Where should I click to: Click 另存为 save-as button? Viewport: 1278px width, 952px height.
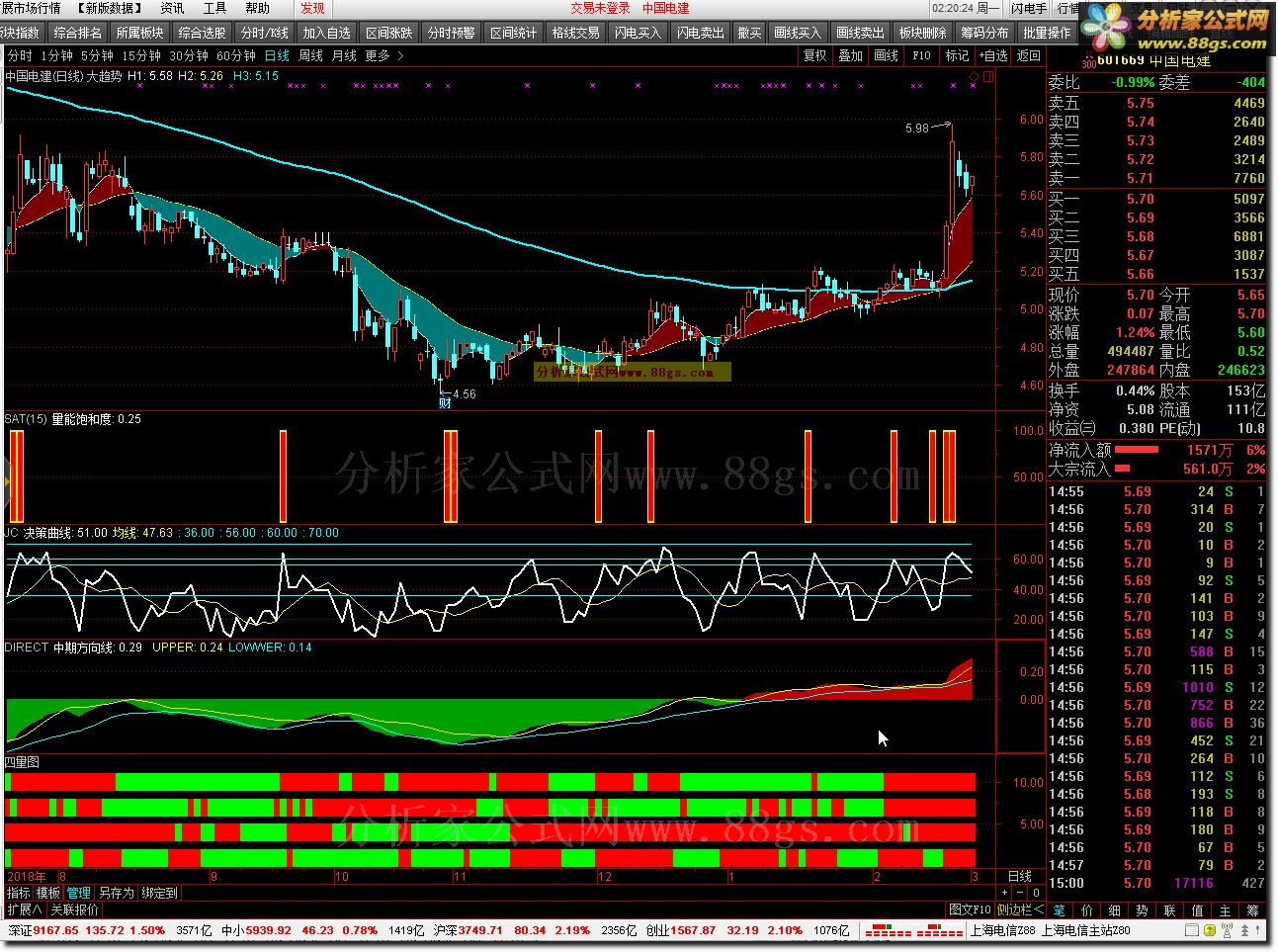[x=117, y=893]
